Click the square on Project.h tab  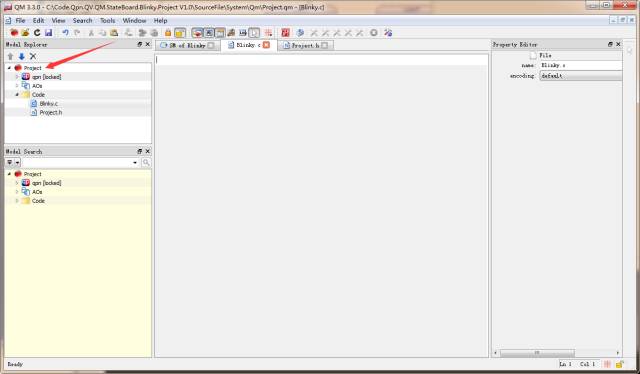click(x=324, y=45)
